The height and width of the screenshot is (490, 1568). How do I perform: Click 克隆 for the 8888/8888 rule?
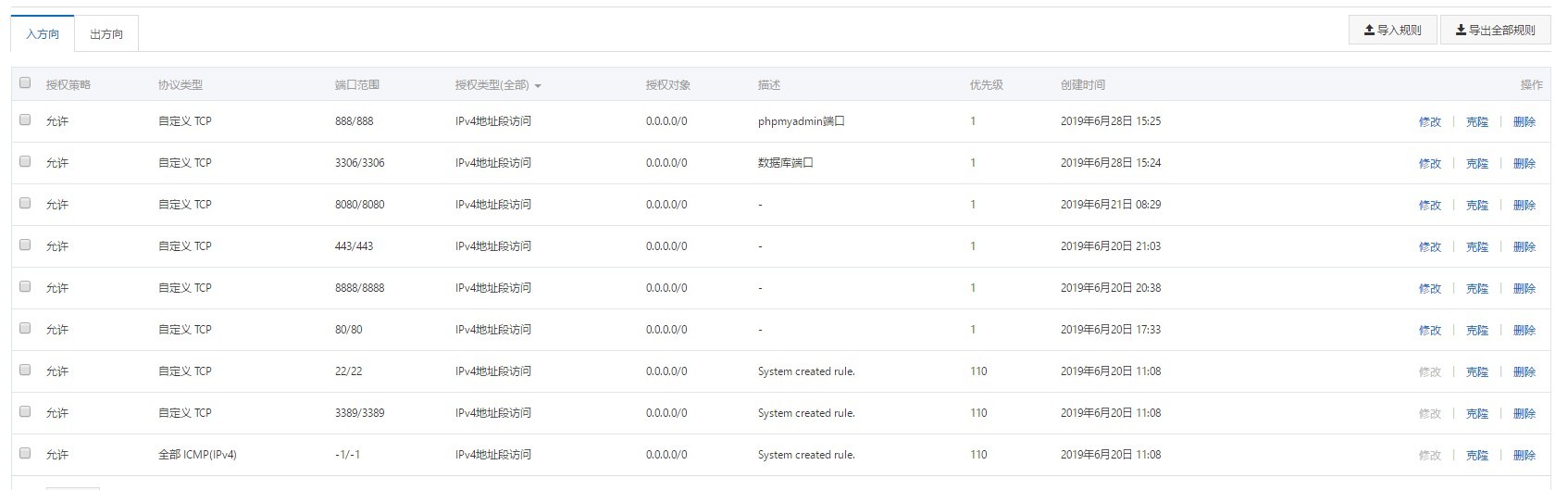[x=1477, y=289]
